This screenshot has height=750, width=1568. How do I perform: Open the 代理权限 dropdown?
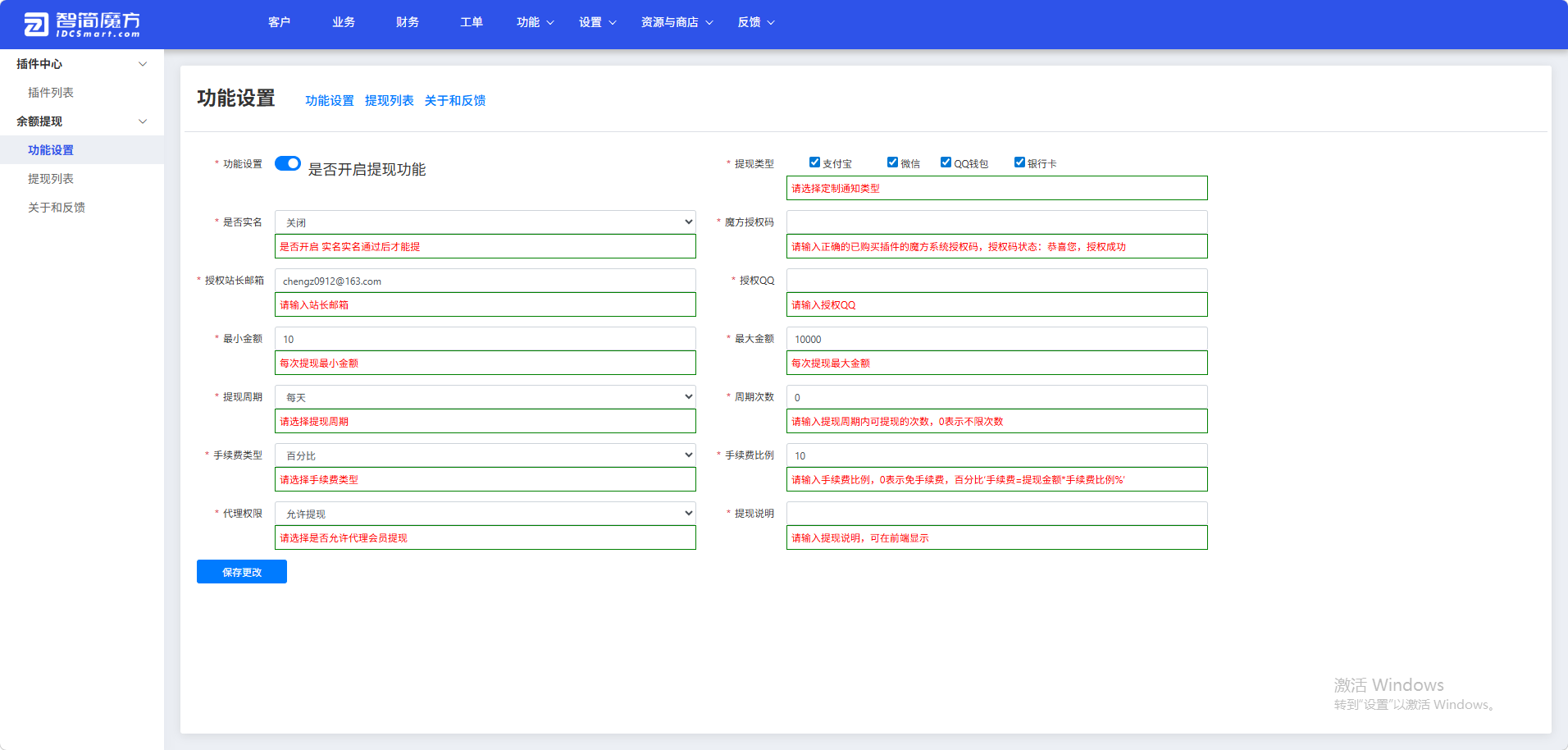tap(485, 514)
